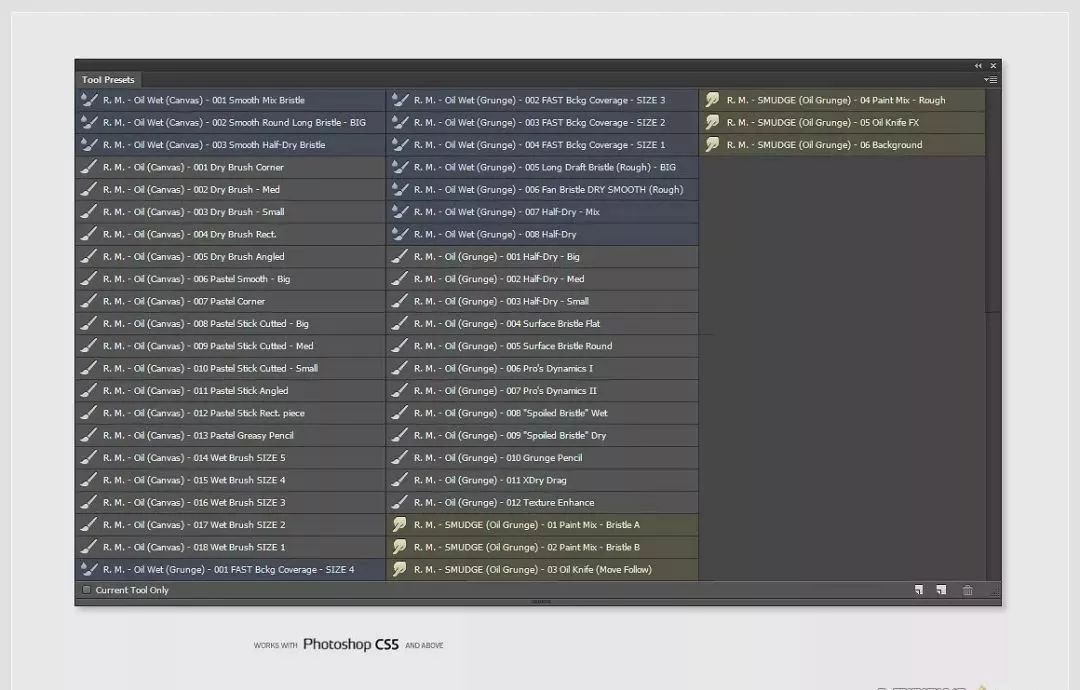Click the new tool preset icon beside the trash

[x=941, y=590]
